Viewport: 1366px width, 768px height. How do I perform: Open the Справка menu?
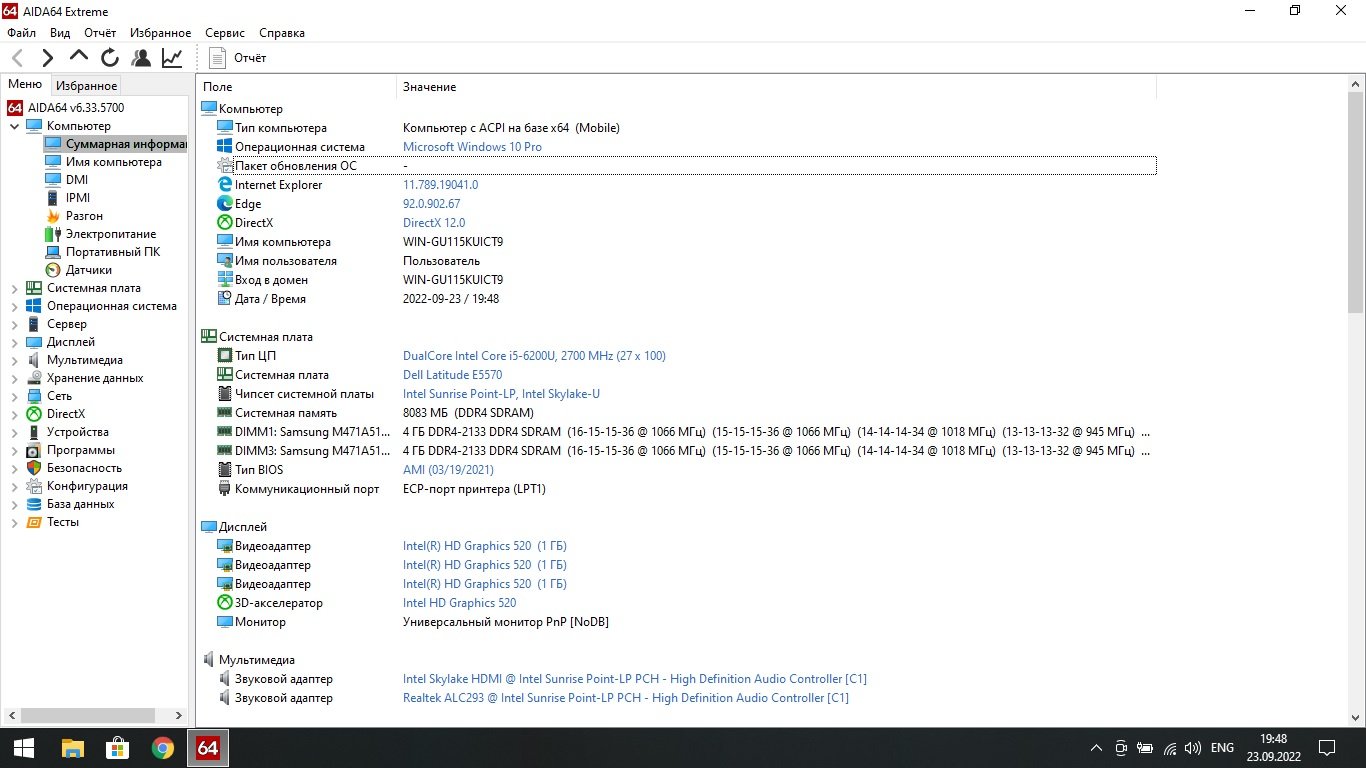click(x=282, y=33)
